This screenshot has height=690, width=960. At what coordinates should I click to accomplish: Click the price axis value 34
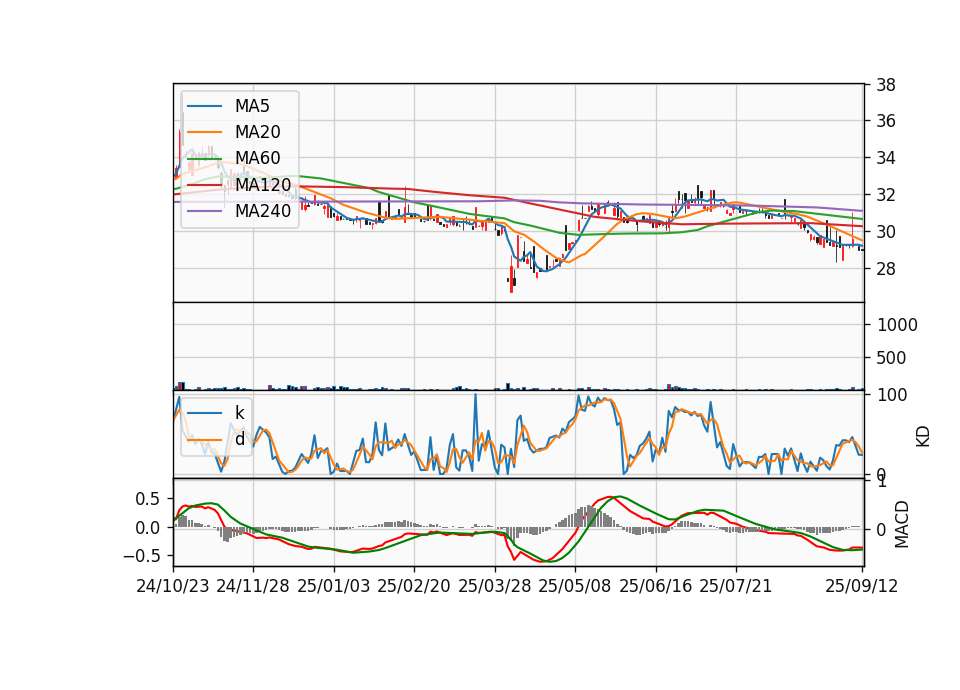[x=886, y=158]
